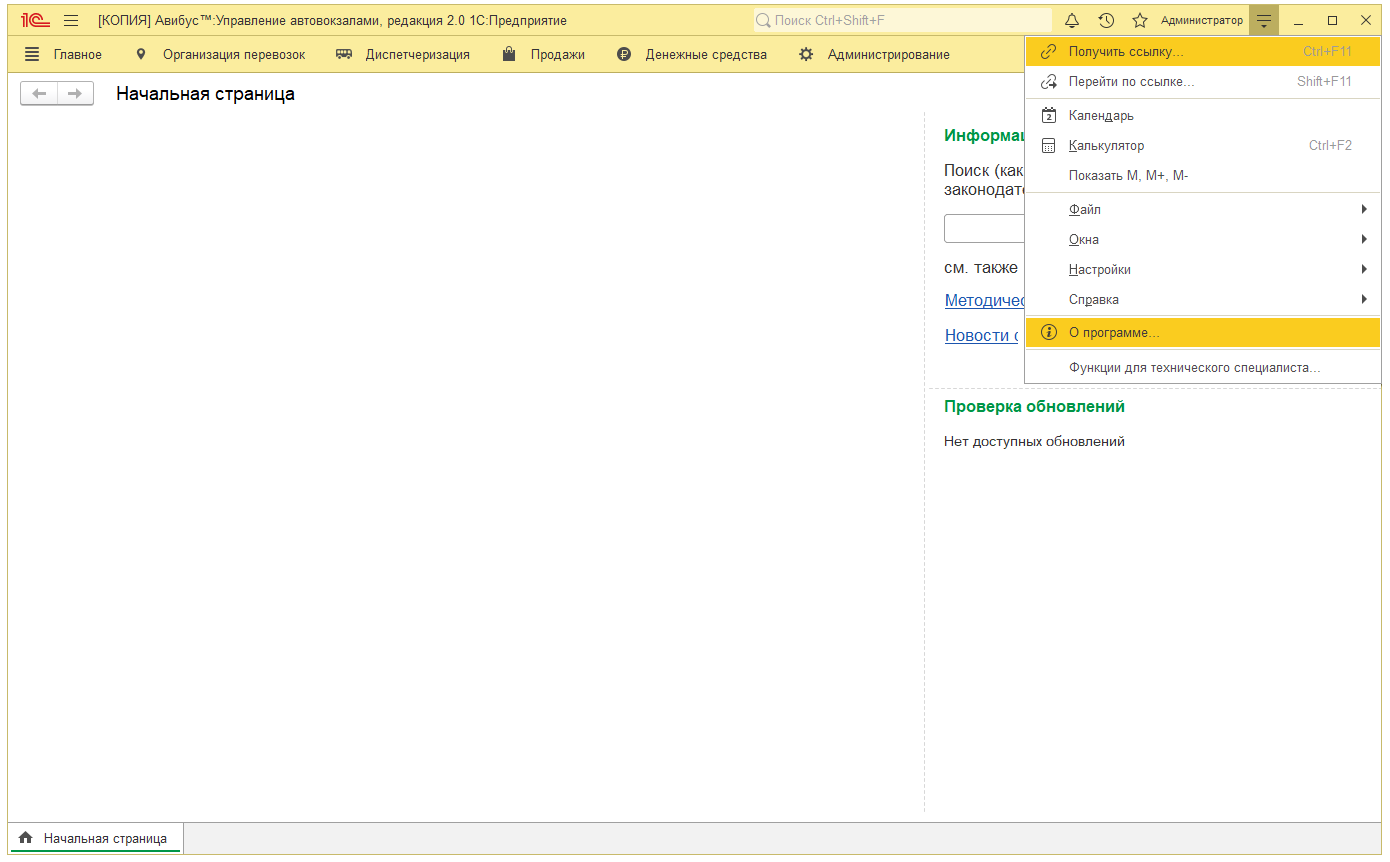The image size is (1390, 862).
Task: Choose Получить ссылку menu entry
Action: point(1126,52)
